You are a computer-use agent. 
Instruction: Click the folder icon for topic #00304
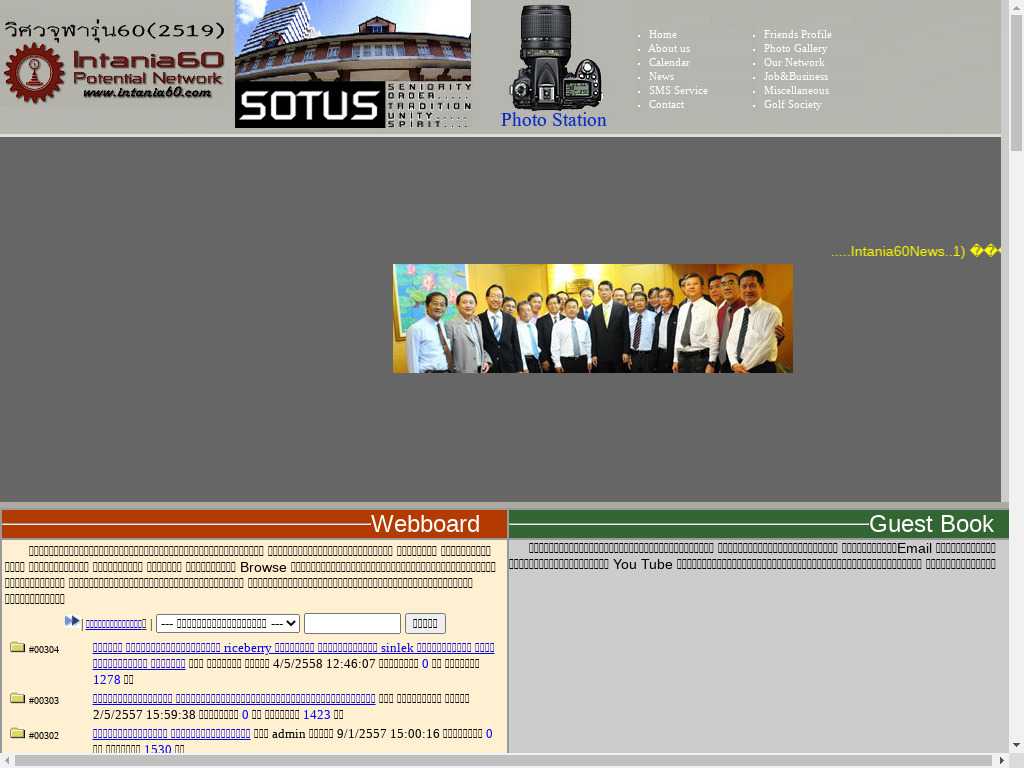click(x=18, y=647)
